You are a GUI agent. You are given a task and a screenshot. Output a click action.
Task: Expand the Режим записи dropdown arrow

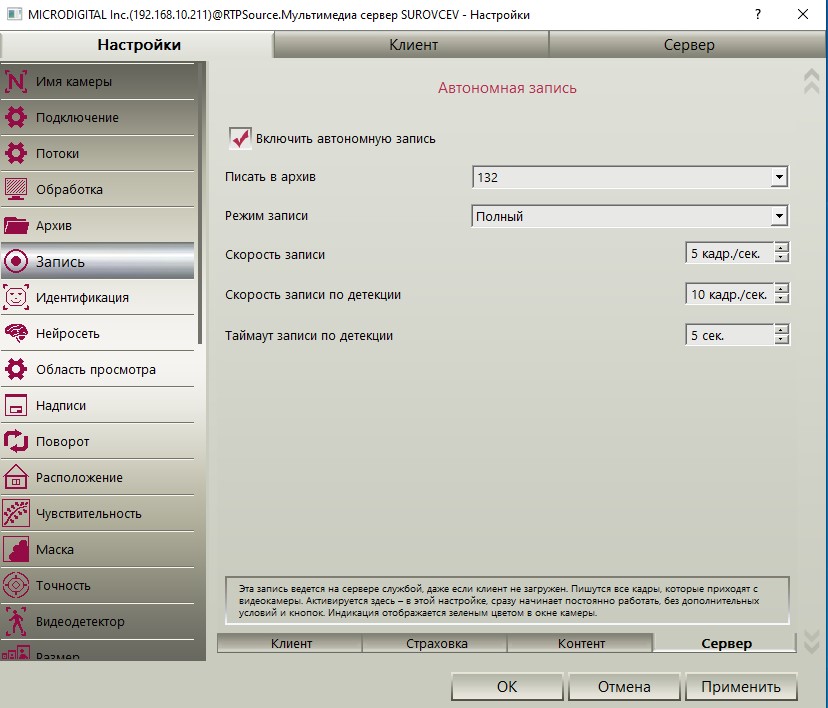779,216
